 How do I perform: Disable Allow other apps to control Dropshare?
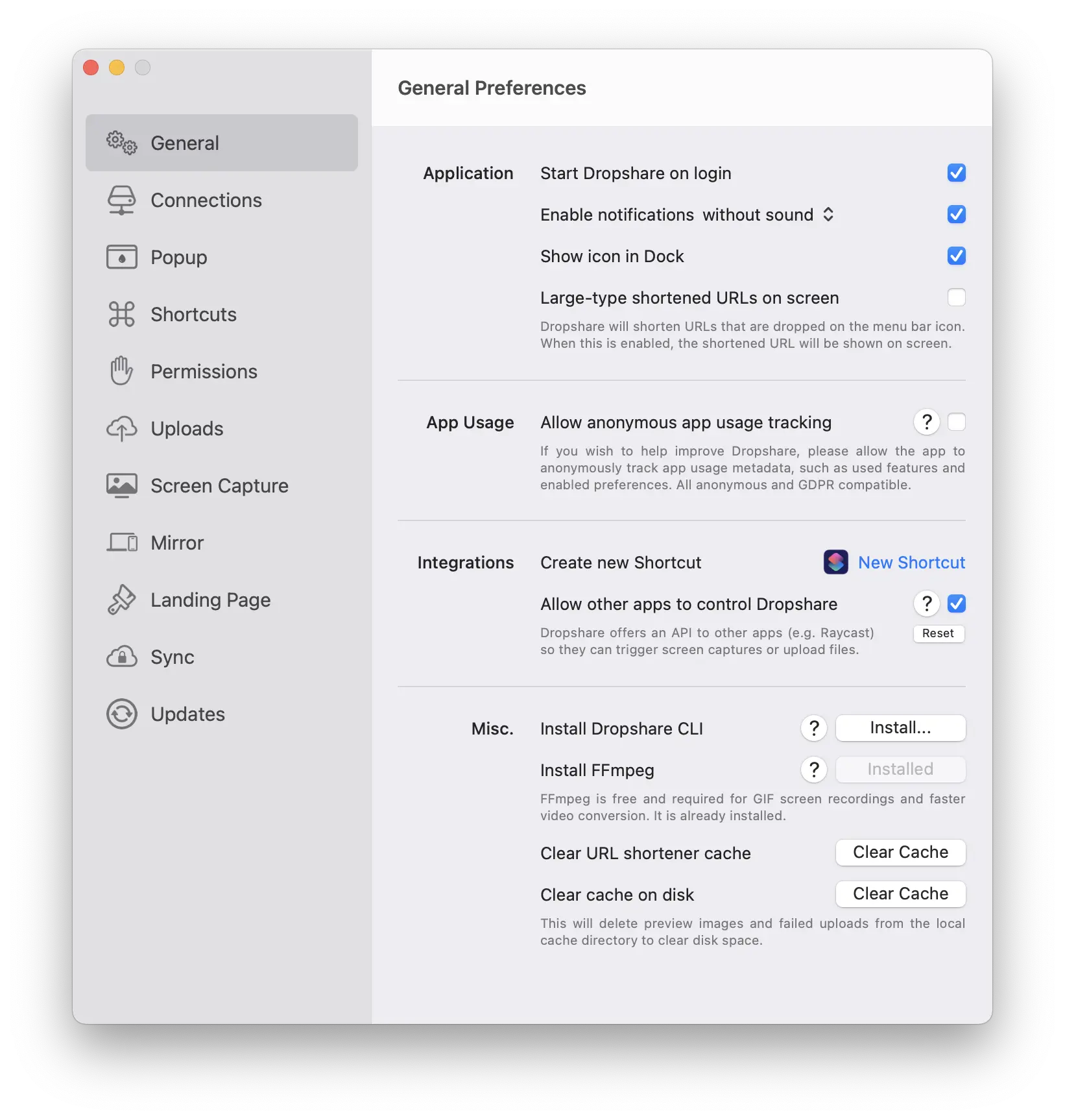click(x=956, y=604)
